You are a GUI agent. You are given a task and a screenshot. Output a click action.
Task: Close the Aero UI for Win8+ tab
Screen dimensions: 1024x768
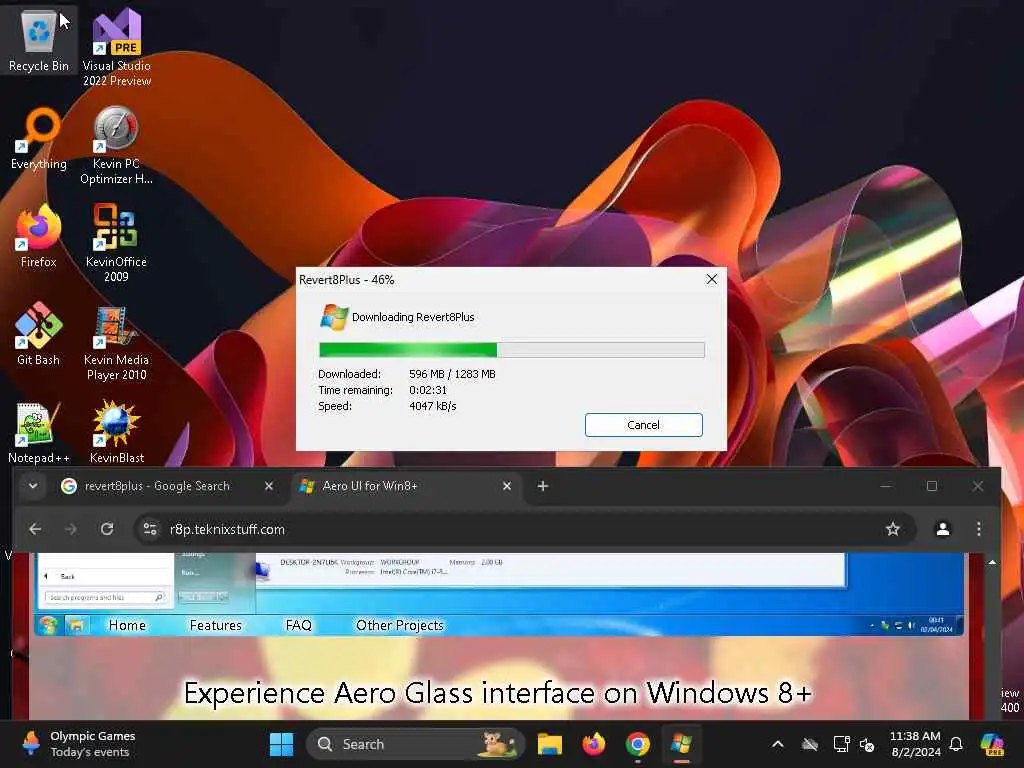507,487
